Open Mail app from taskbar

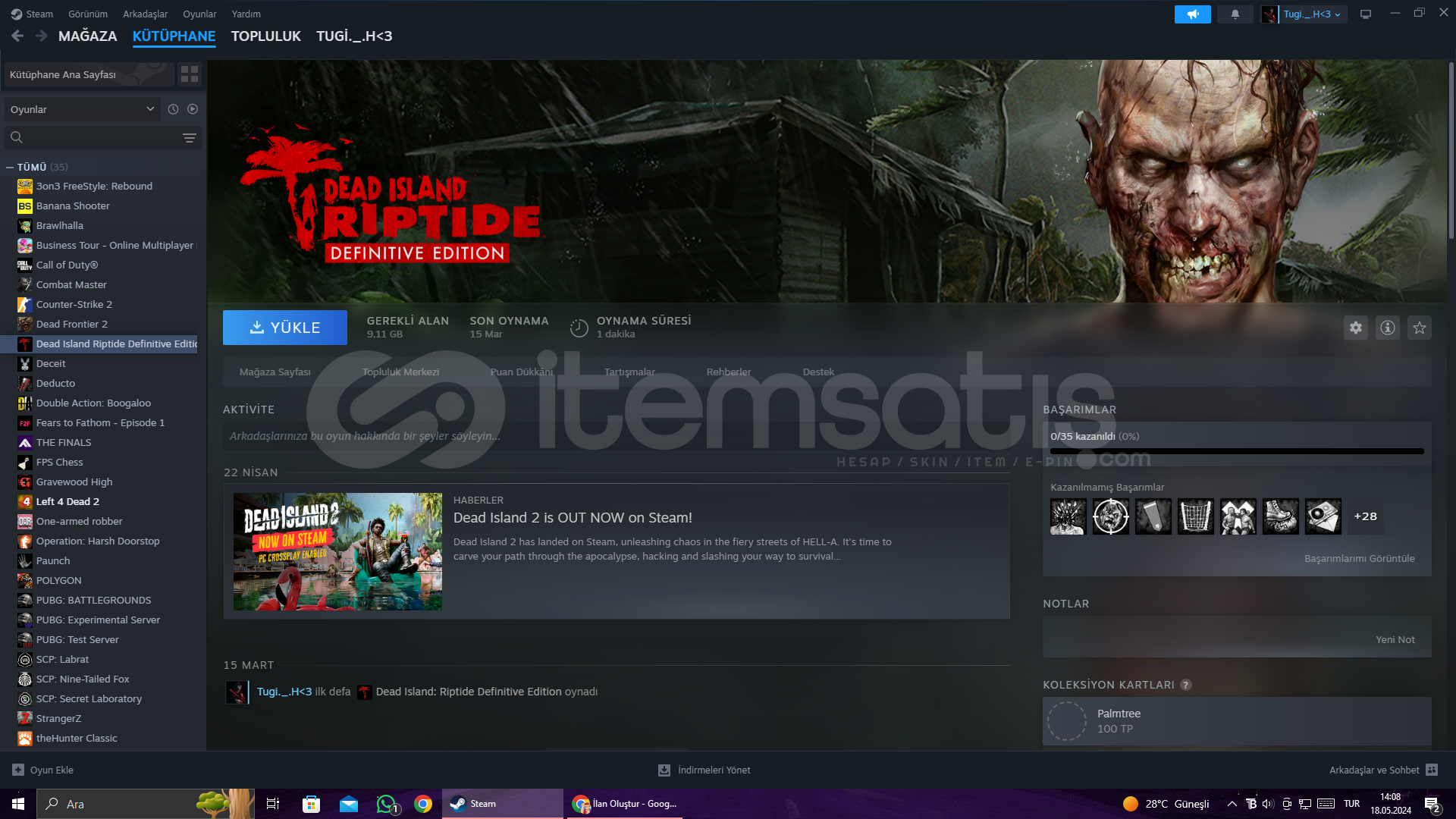click(349, 804)
